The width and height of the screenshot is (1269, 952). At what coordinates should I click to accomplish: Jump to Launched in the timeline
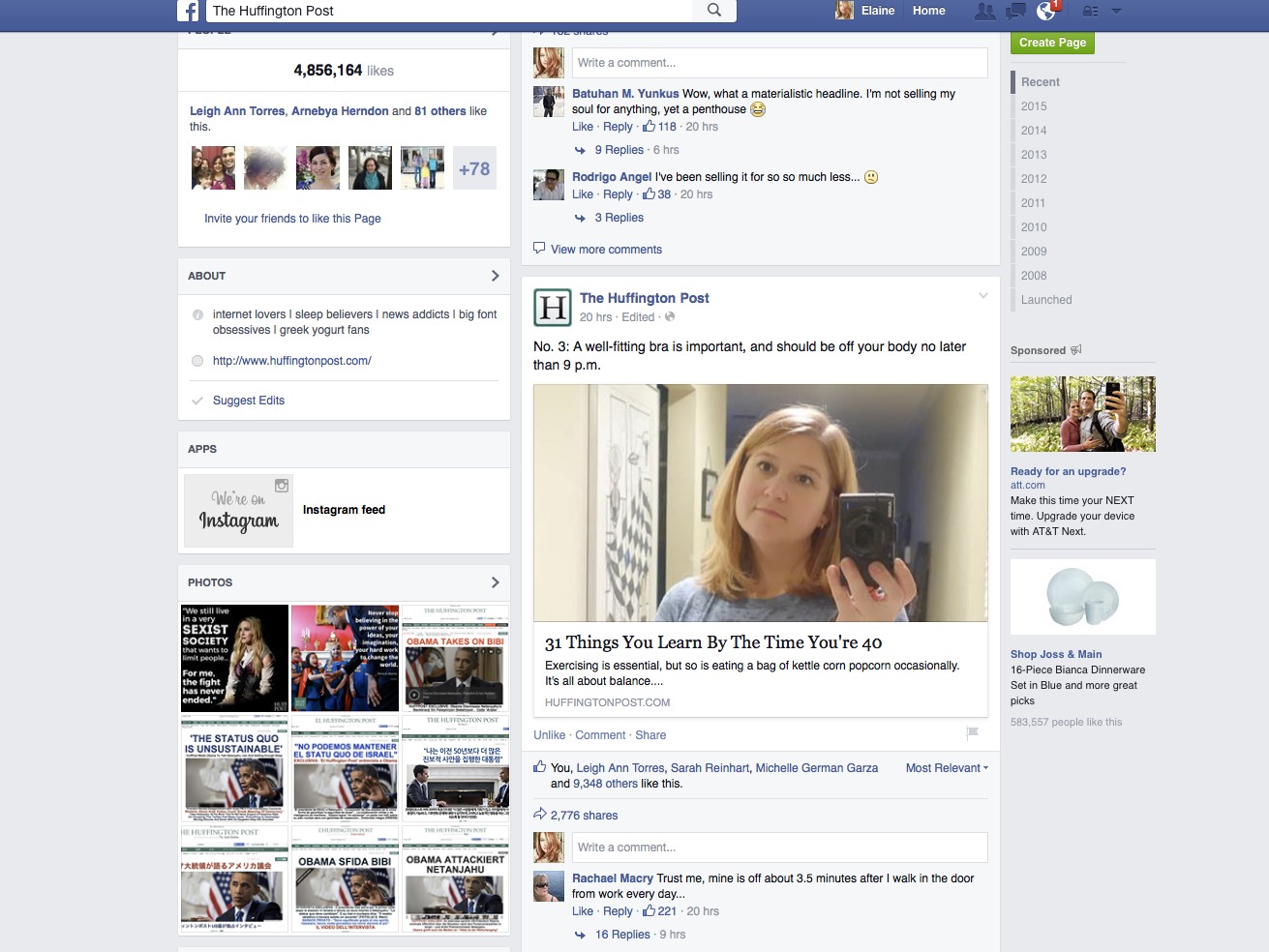1046,300
